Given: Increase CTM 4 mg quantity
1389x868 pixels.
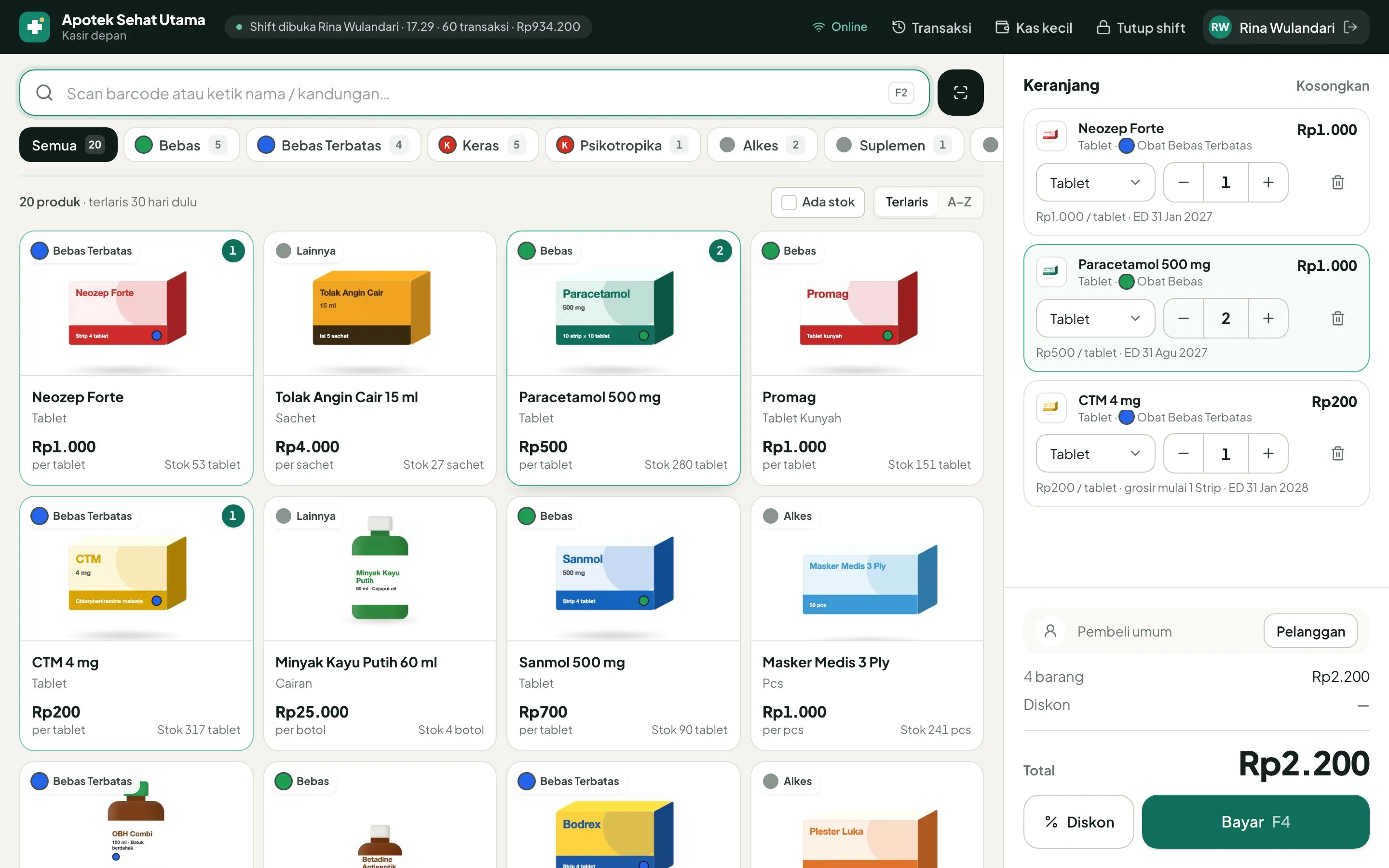Looking at the screenshot, I should [1268, 453].
